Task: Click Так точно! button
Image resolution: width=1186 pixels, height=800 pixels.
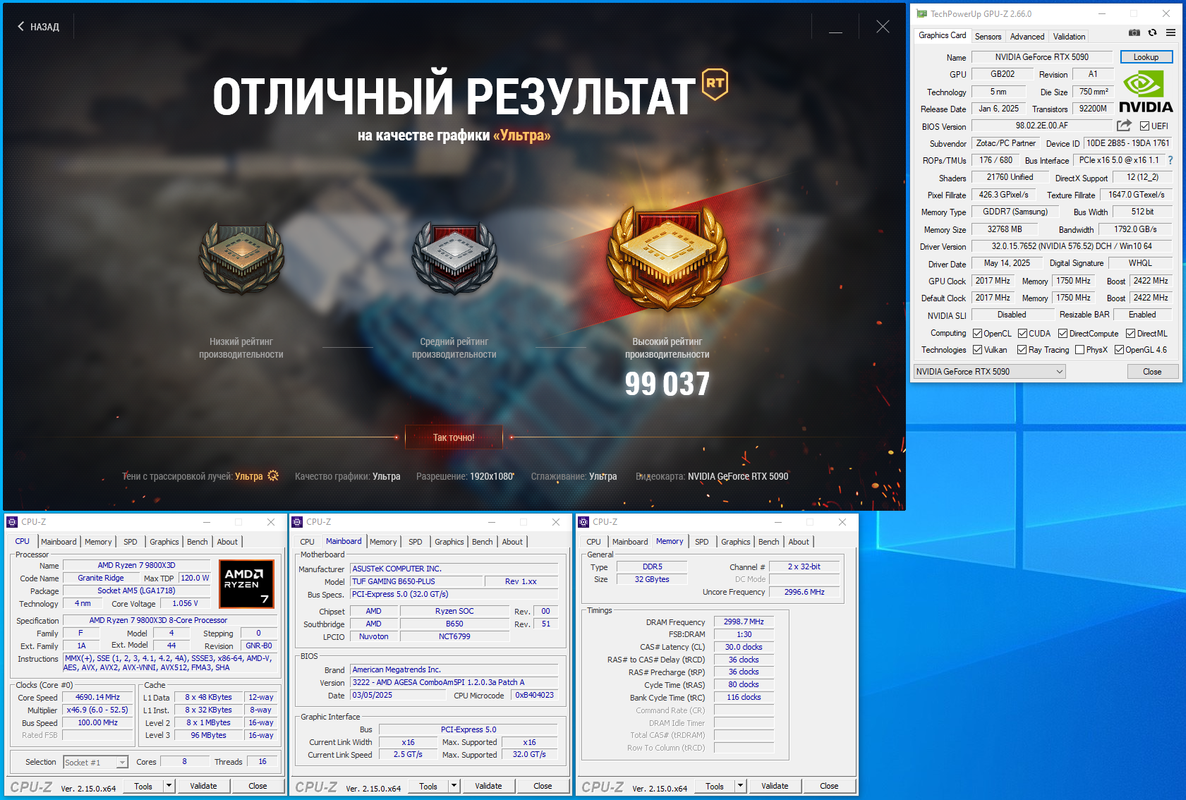Action: [x=454, y=437]
